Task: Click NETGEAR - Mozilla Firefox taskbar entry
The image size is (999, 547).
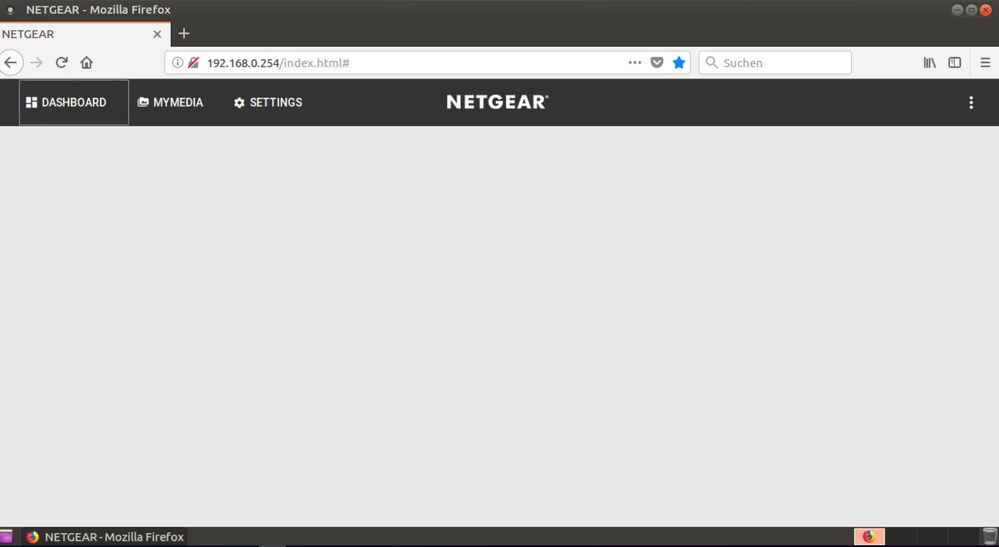Action: click(105, 537)
